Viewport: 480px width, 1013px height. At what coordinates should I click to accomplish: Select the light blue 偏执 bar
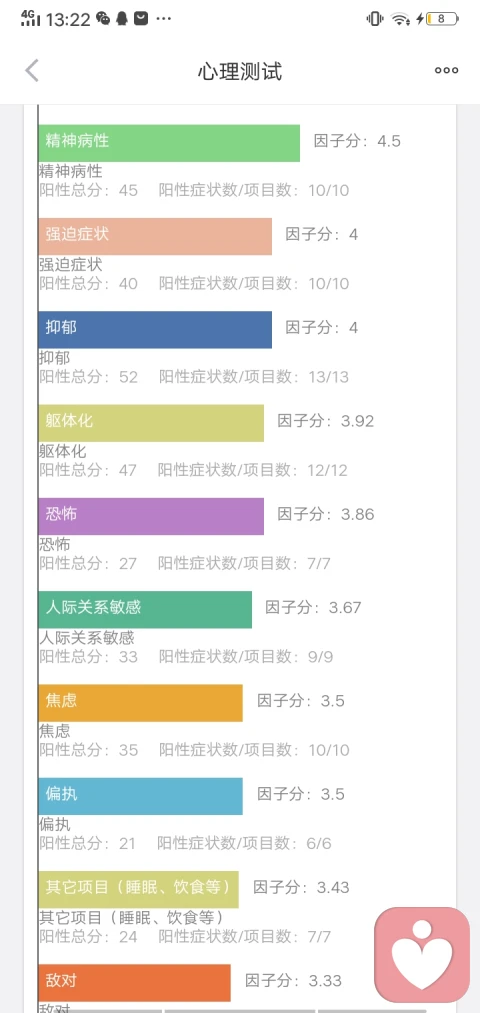pyautogui.click(x=140, y=796)
